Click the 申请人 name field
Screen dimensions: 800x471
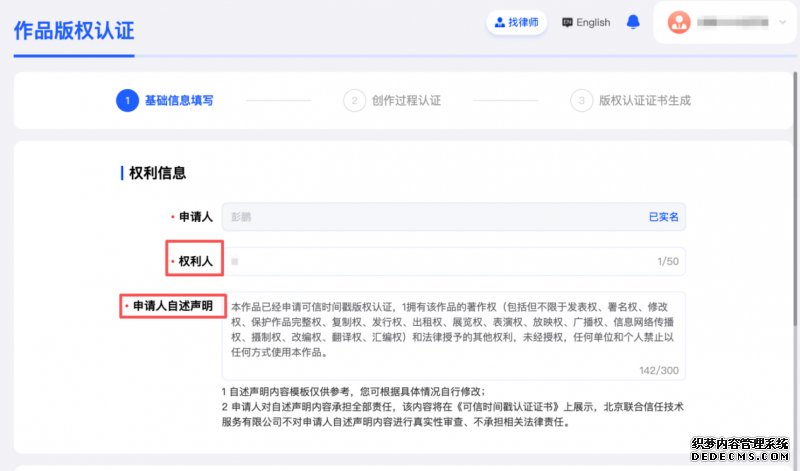click(430, 217)
